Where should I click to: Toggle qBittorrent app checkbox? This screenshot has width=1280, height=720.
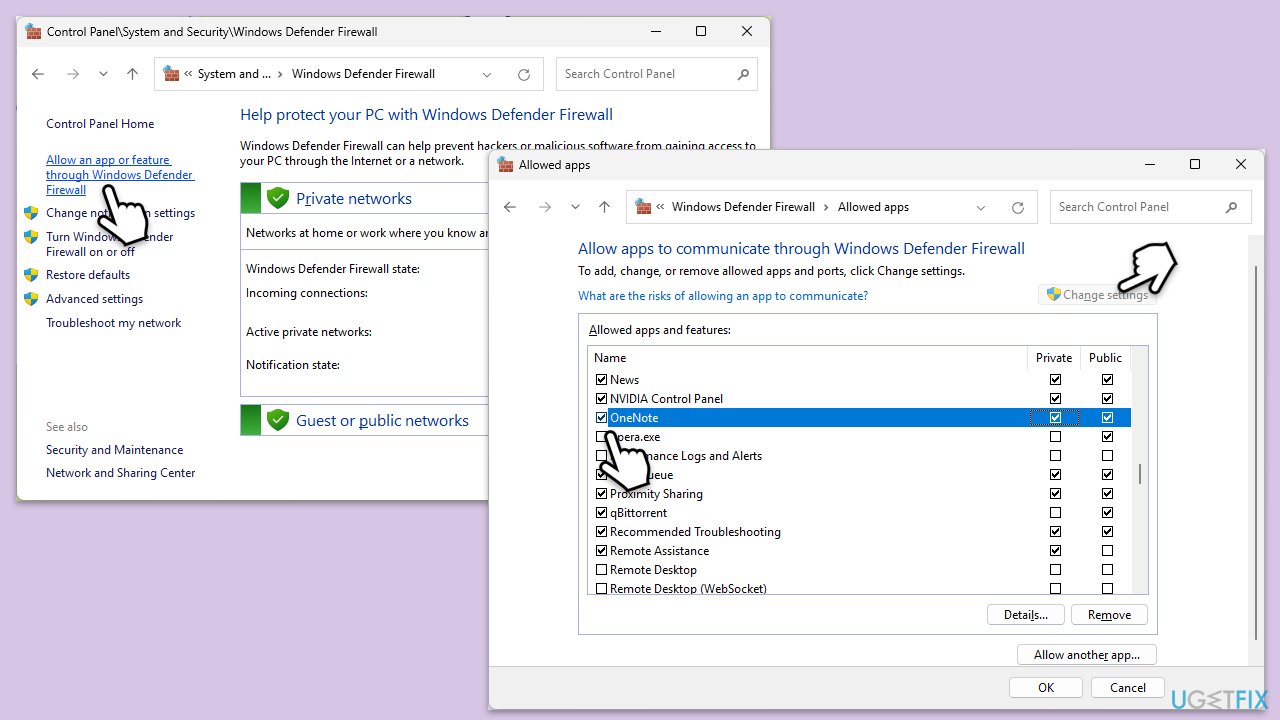click(x=602, y=513)
